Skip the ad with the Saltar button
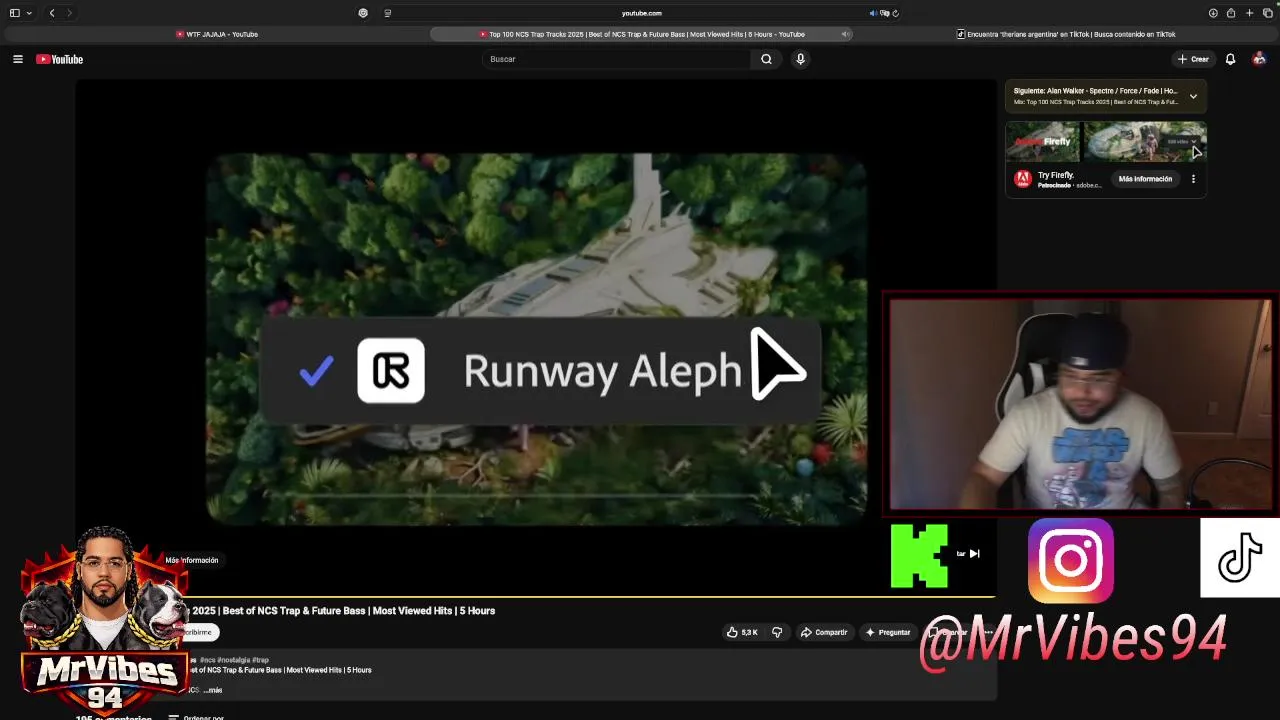The width and height of the screenshot is (1280, 720). coord(967,553)
